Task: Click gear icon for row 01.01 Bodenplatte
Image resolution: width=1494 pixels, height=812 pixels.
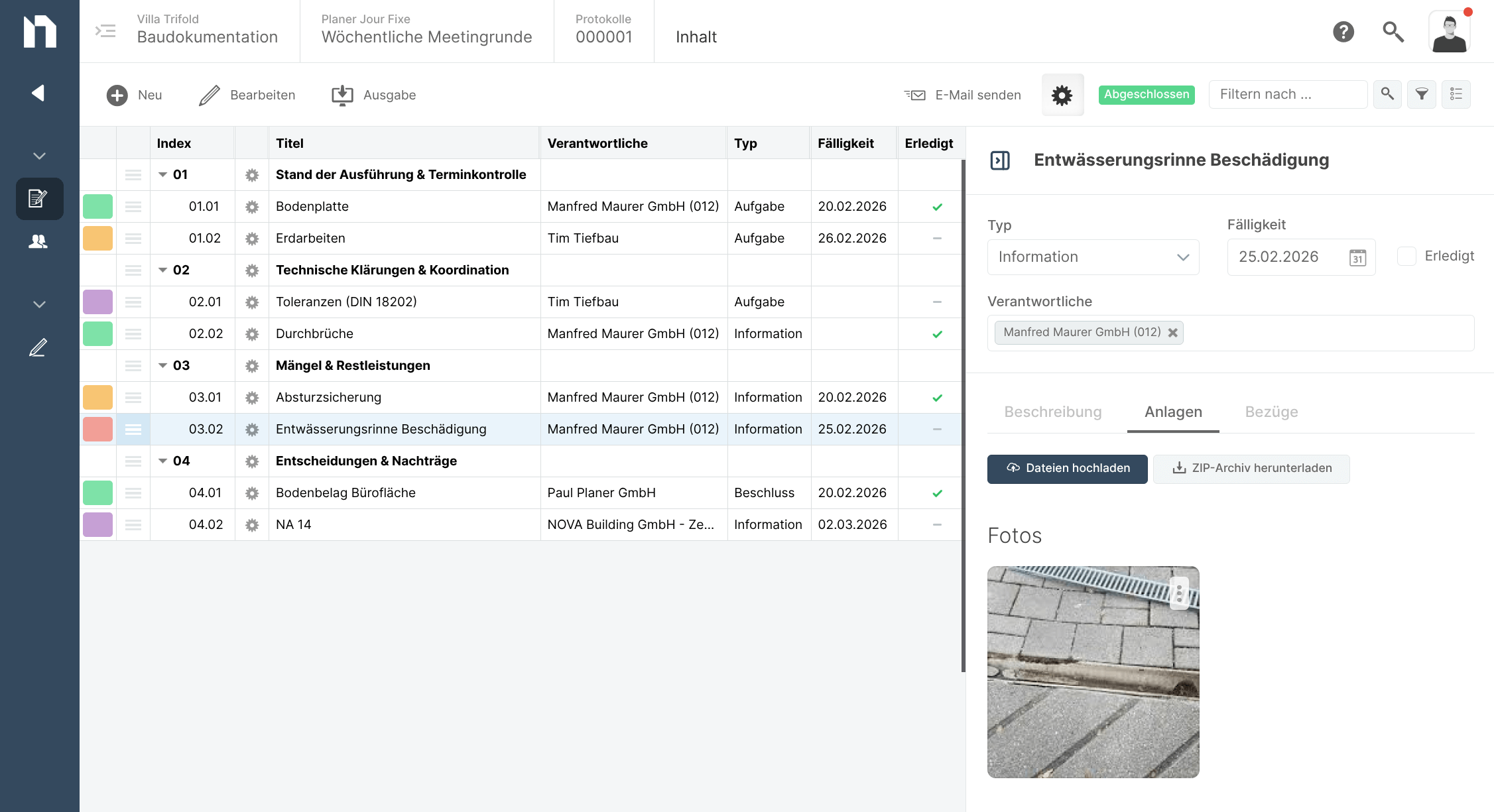Action: click(251, 207)
